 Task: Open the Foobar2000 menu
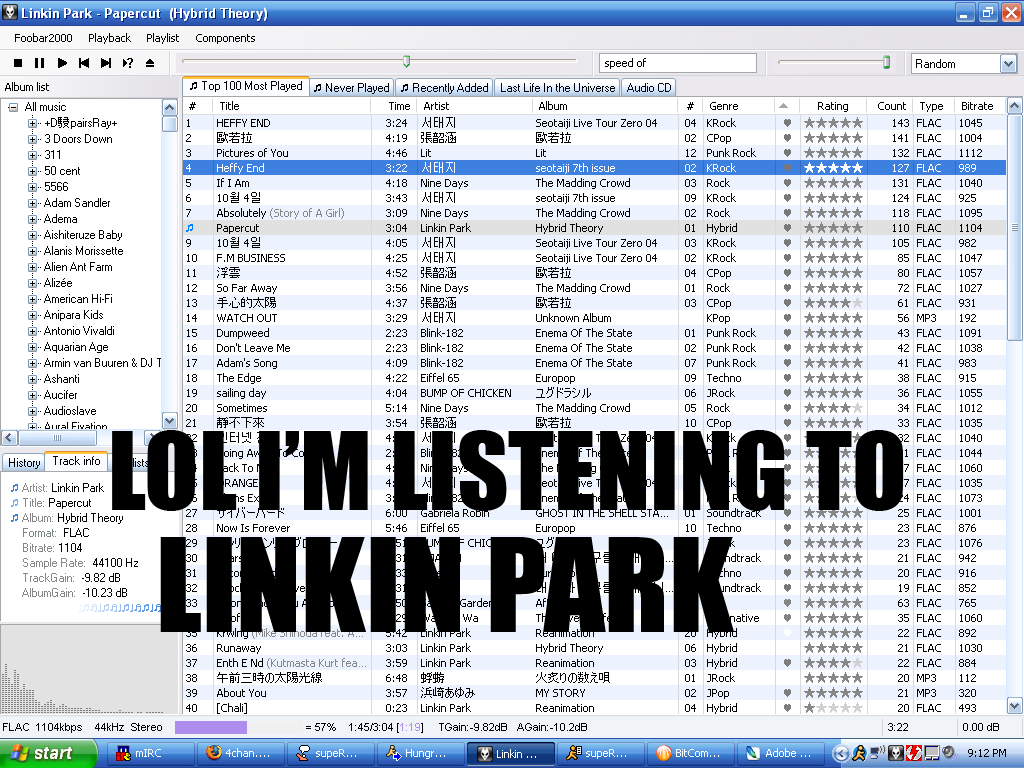point(43,38)
